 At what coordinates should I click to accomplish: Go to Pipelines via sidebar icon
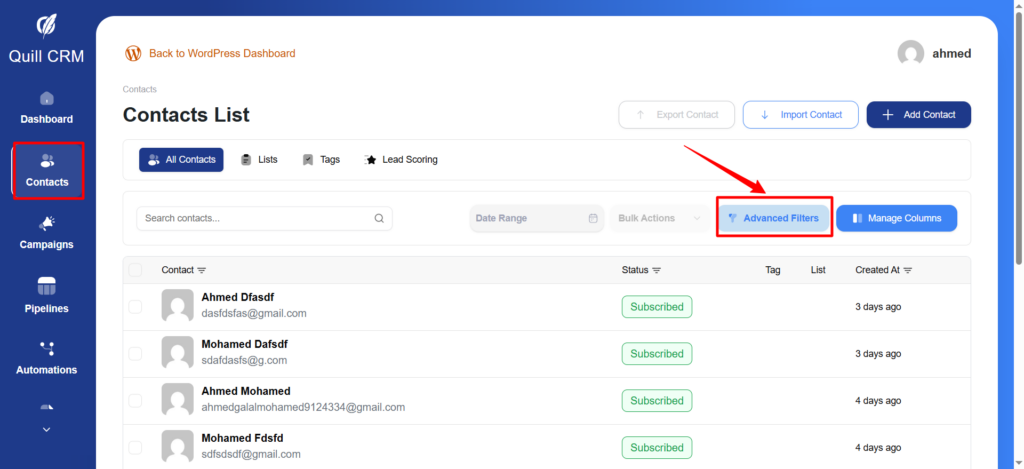pyautogui.click(x=47, y=286)
